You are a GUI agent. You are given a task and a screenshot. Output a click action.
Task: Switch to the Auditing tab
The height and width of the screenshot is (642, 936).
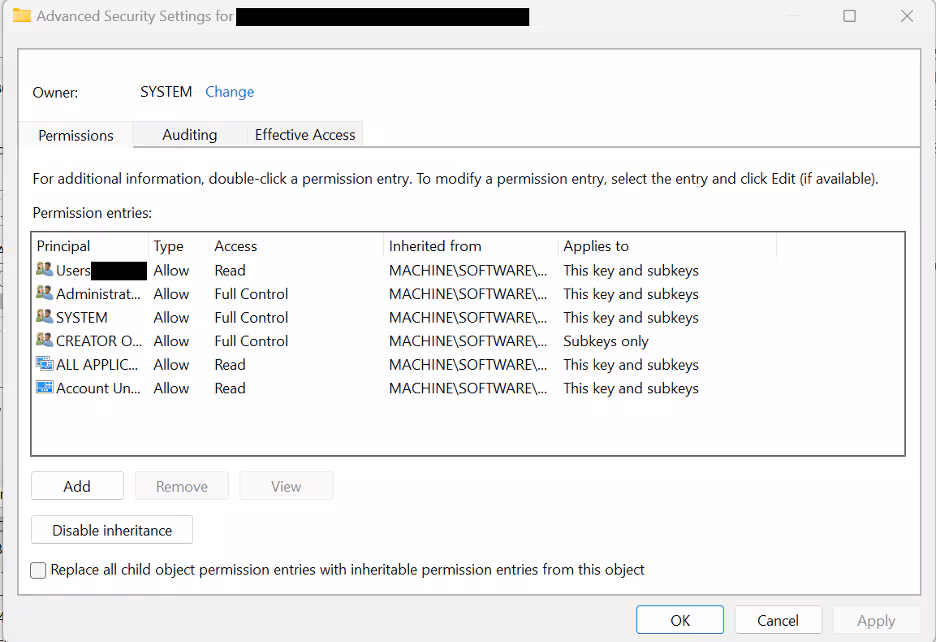189,135
